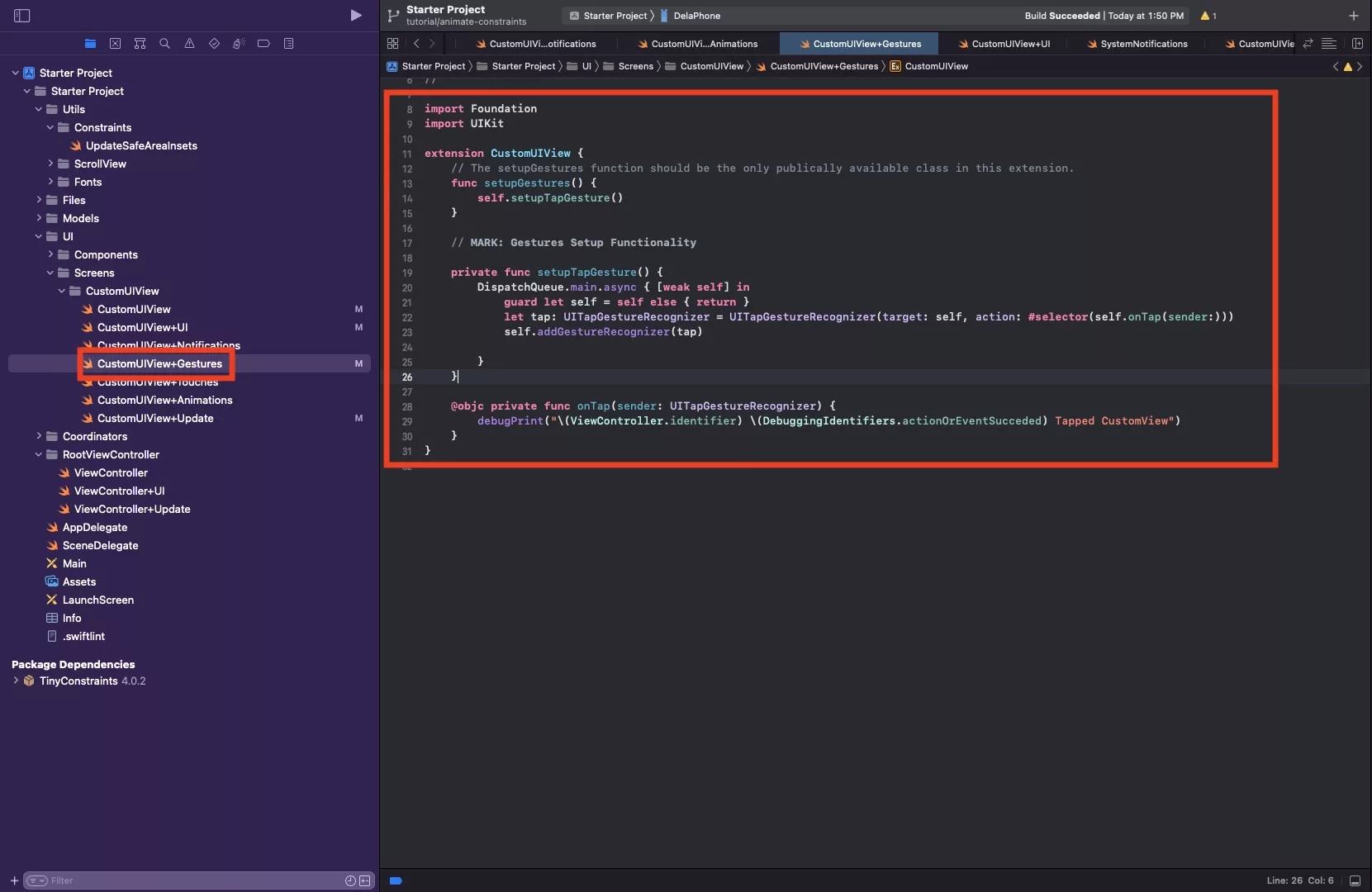The width and height of the screenshot is (1372, 892).
Task: Select the CustomUIView+Gestures editor tab
Action: pyautogui.click(x=859, y=44)
